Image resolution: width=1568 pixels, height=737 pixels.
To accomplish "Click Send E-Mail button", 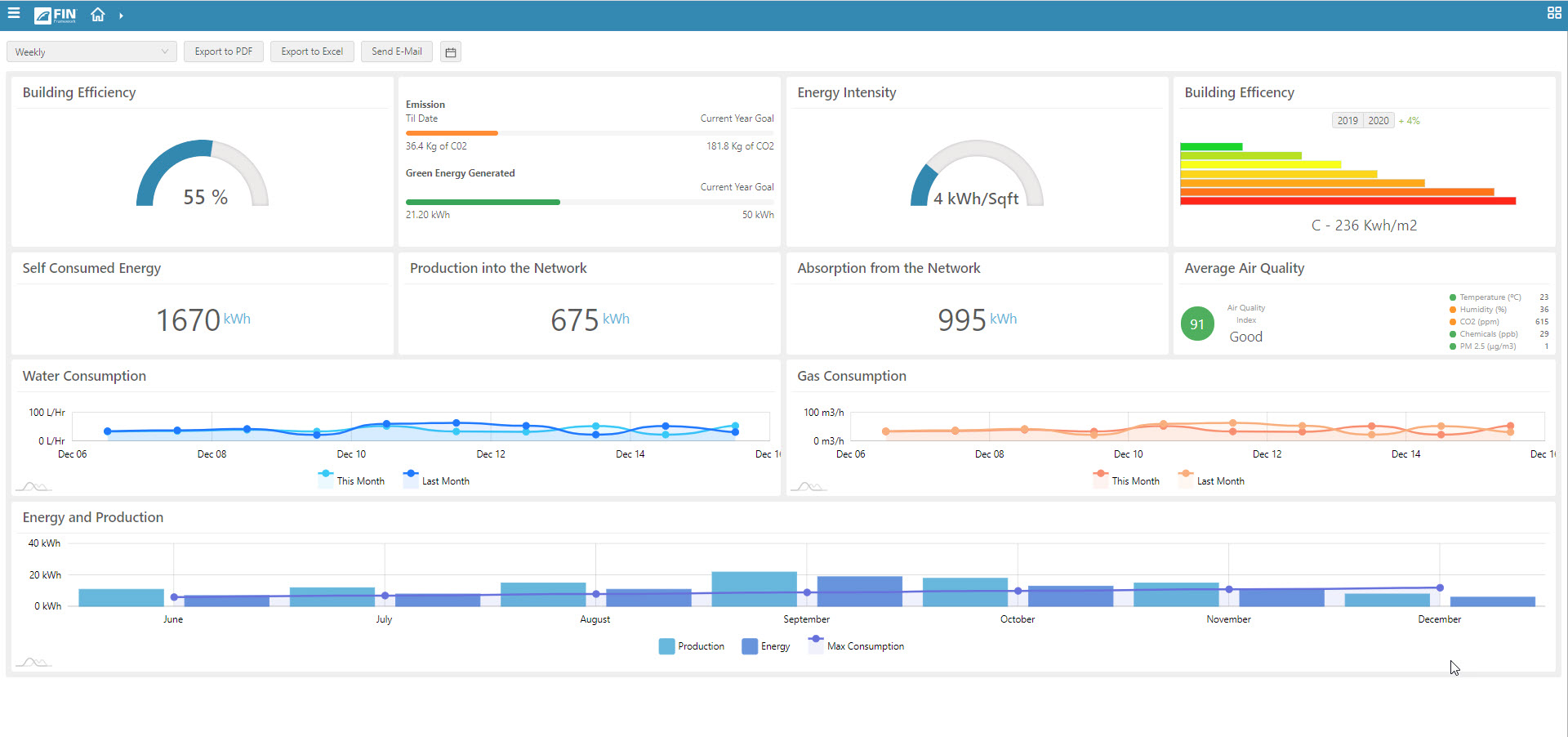I will tap(396, 51).
